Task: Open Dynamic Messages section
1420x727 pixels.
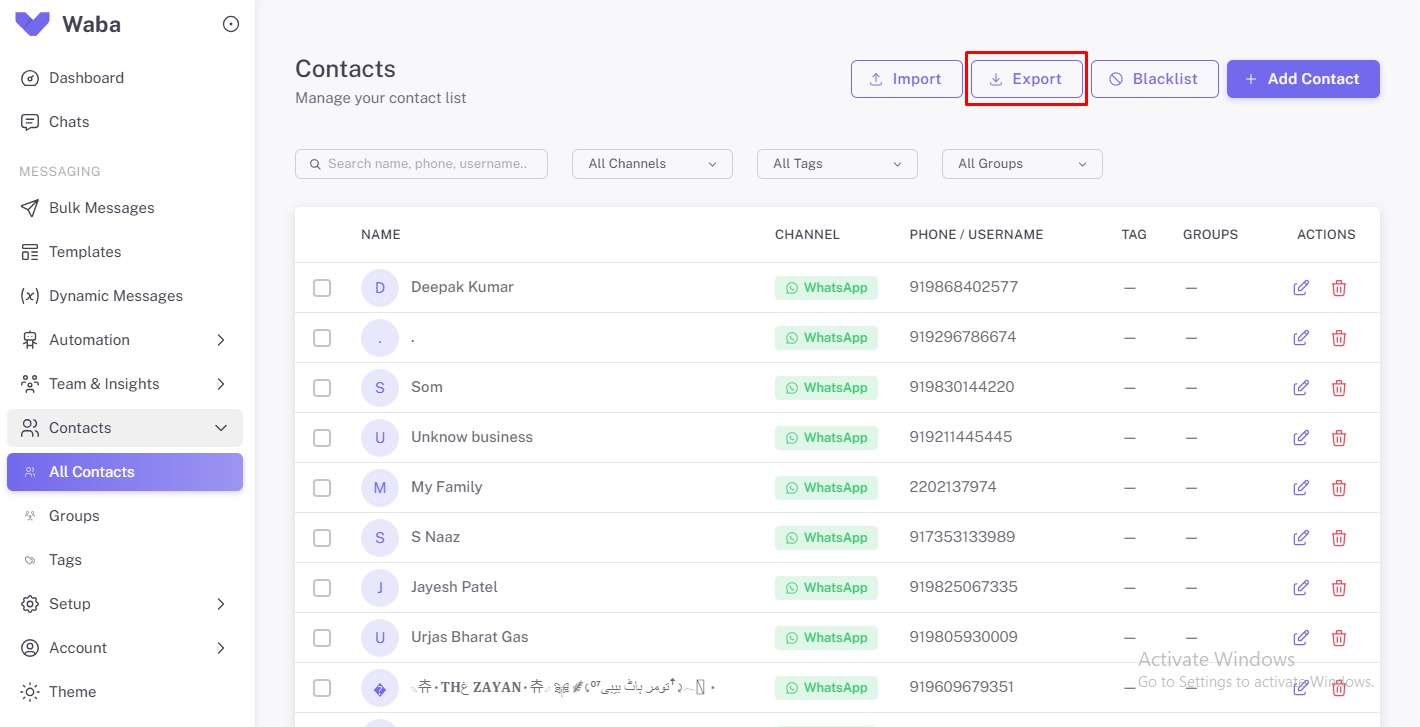Action: coord(116,295)
